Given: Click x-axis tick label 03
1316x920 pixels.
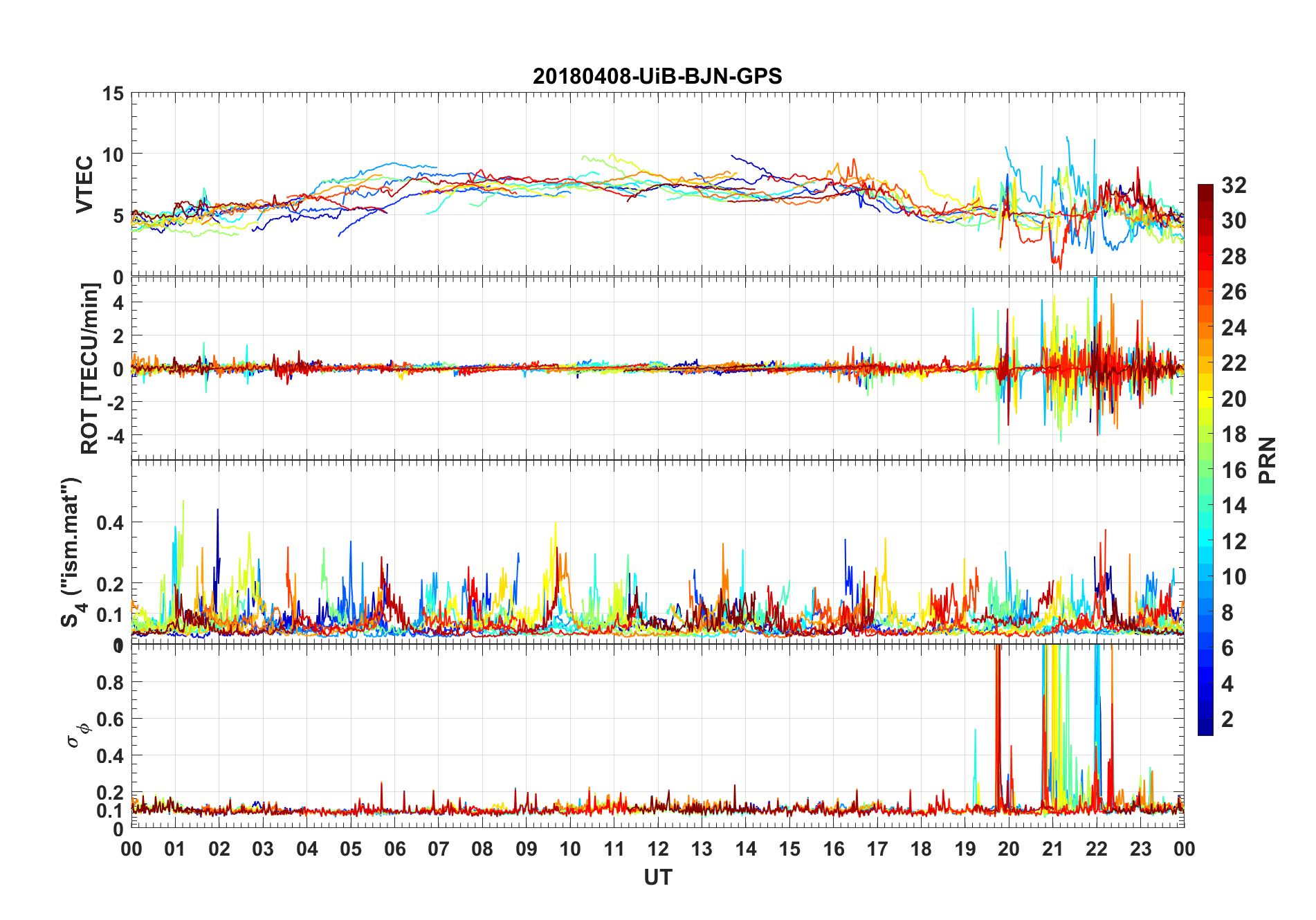Looking at the screenshot, I should pyautogui.click(x=263, y=849).
